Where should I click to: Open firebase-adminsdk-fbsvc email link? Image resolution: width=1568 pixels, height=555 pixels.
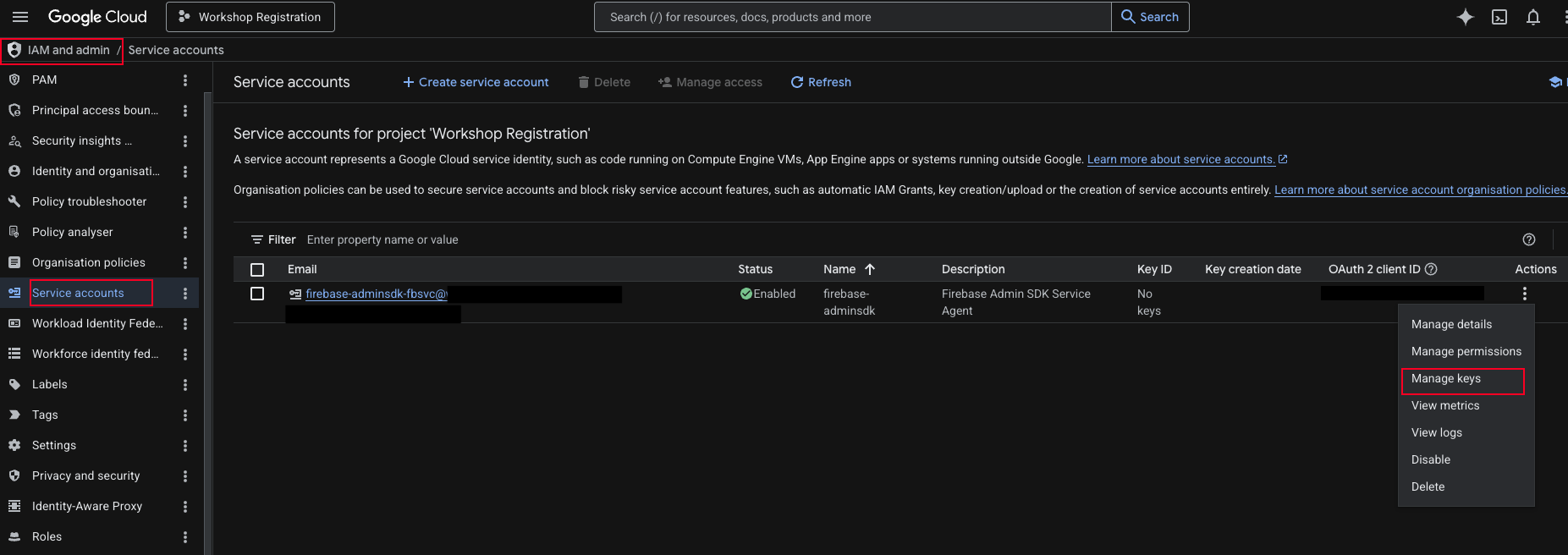click(x=377, y=294)
